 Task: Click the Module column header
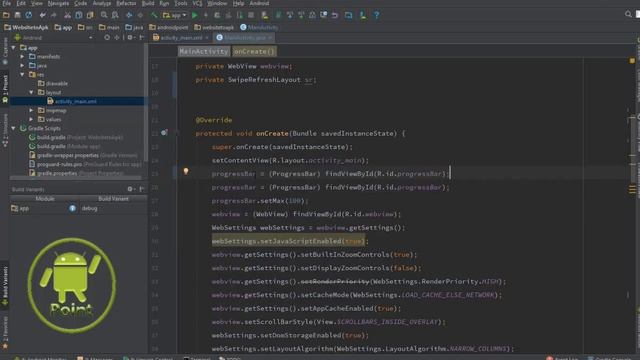(45, 199)
